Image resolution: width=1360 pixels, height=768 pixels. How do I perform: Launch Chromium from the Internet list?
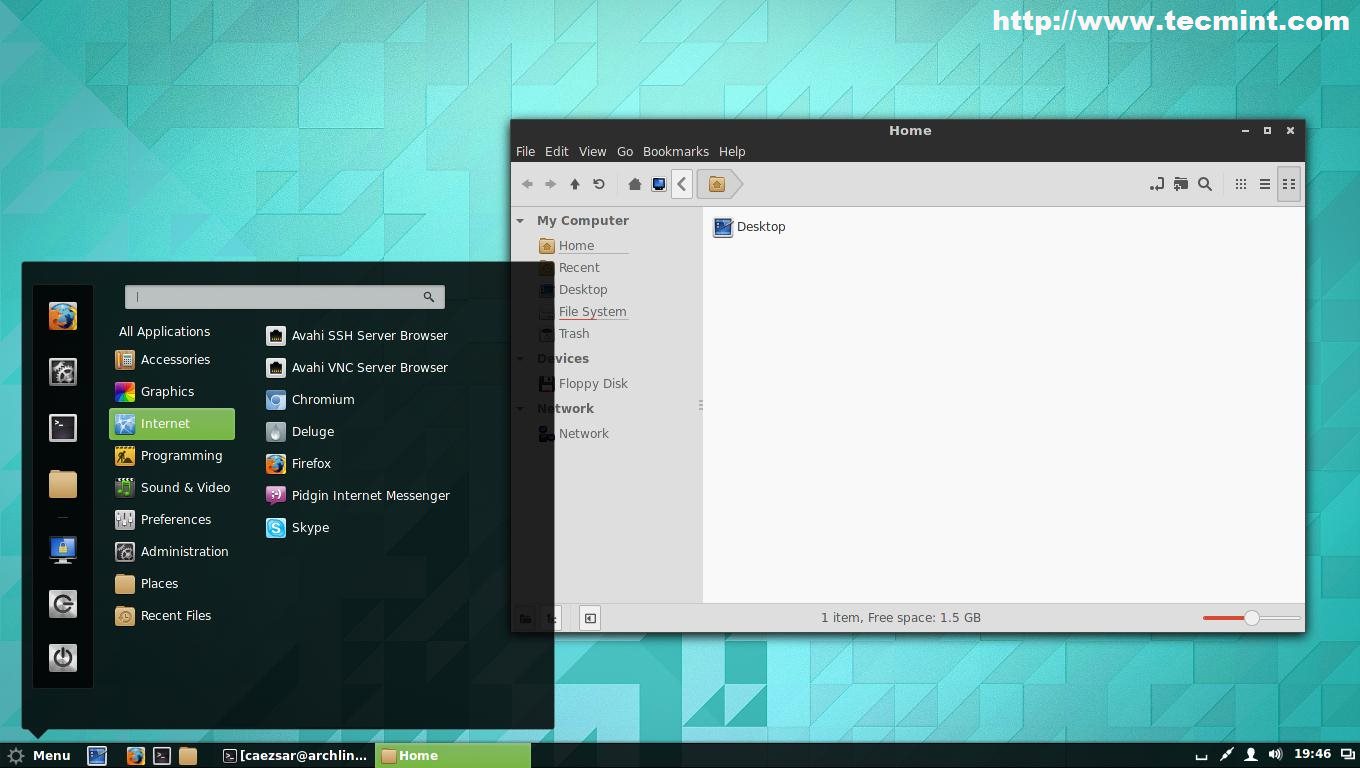pos(322,399)
